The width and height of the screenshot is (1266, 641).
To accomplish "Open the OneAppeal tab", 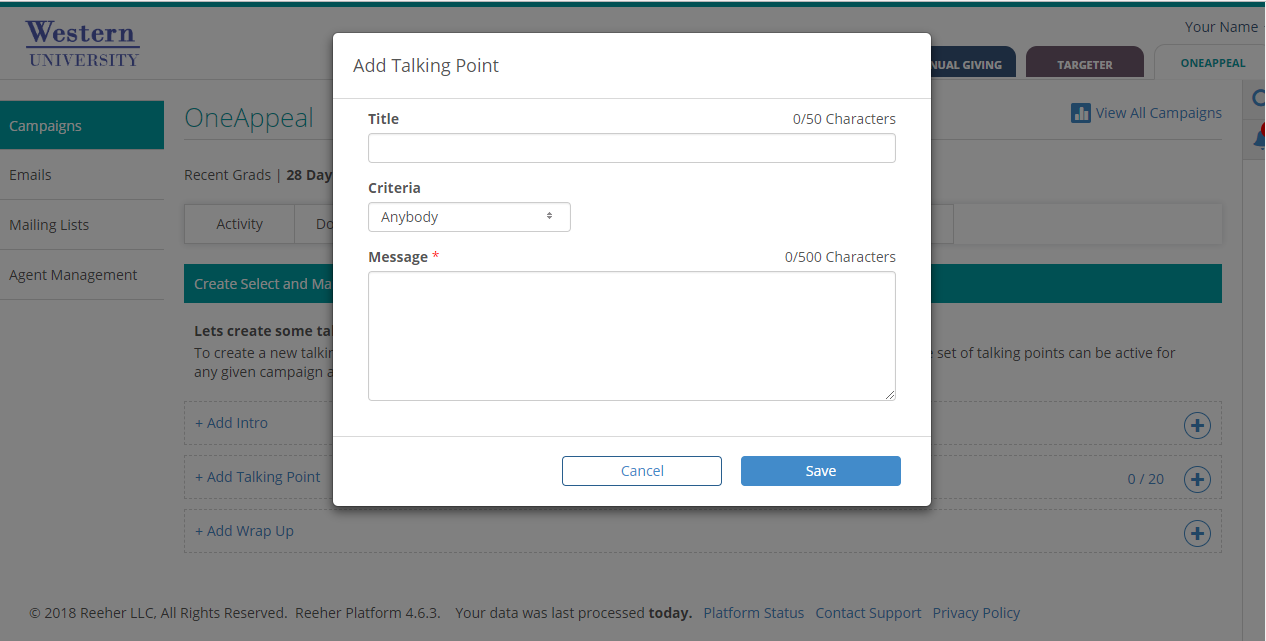I will click(1212, 63).
